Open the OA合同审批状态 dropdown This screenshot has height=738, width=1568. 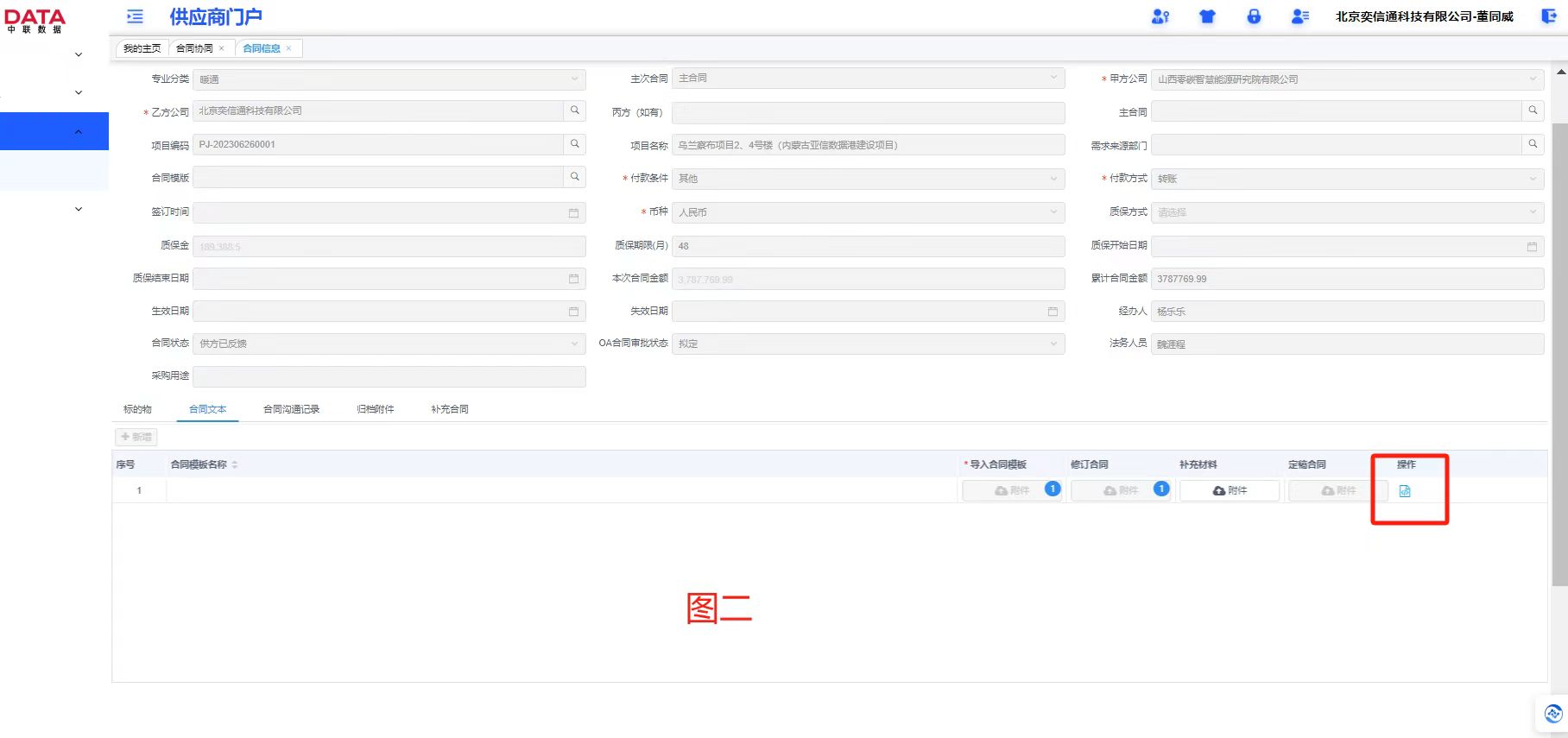click(869, 344)
